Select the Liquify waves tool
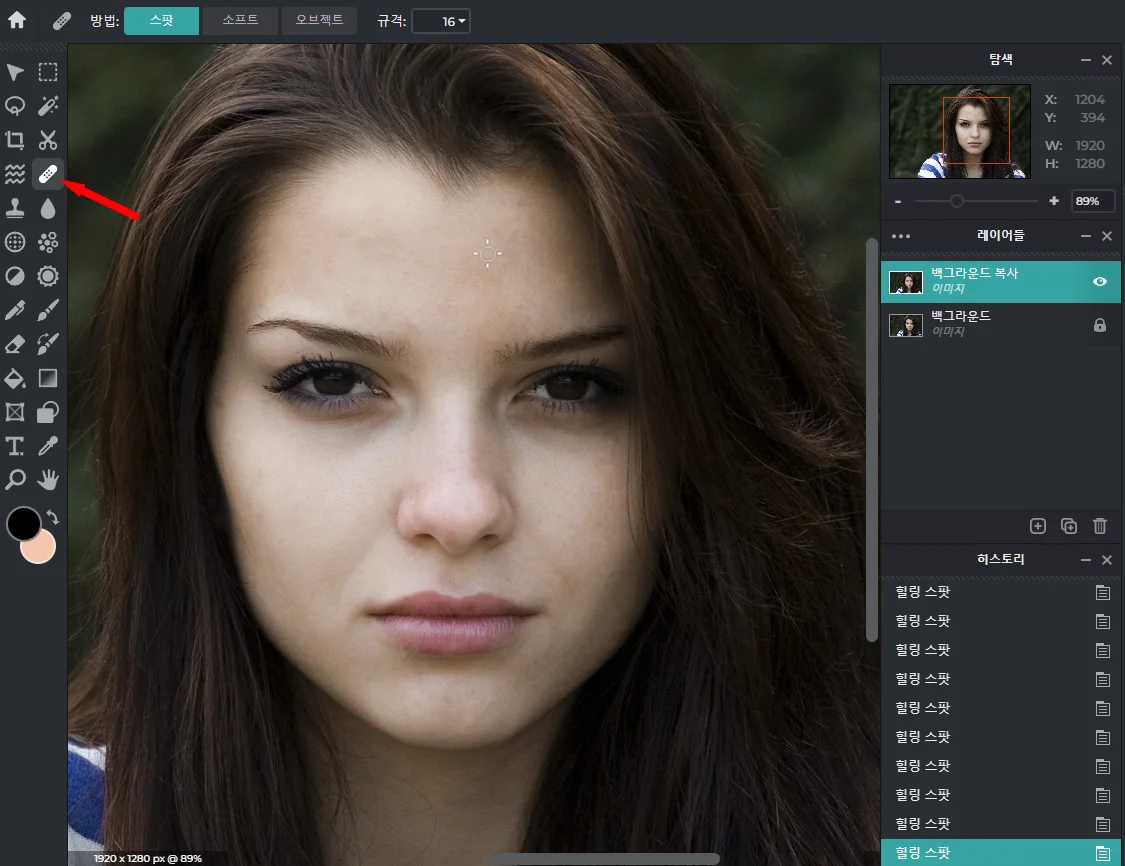Screen dimensions: 1125x866 click(x=15, y=174)
